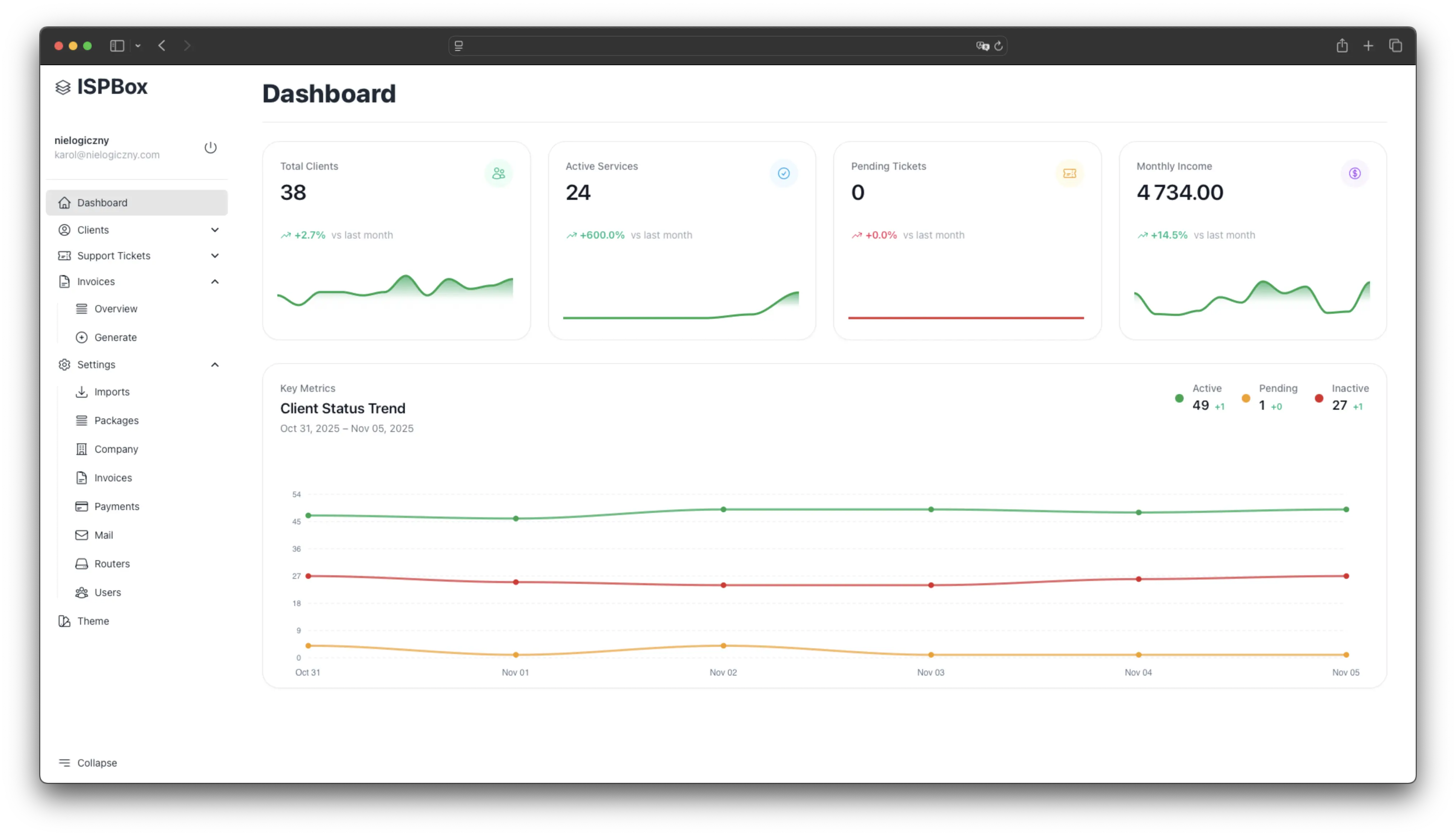
Task: Click the ISPBox logo icon
Action: [x=63, y=87]
